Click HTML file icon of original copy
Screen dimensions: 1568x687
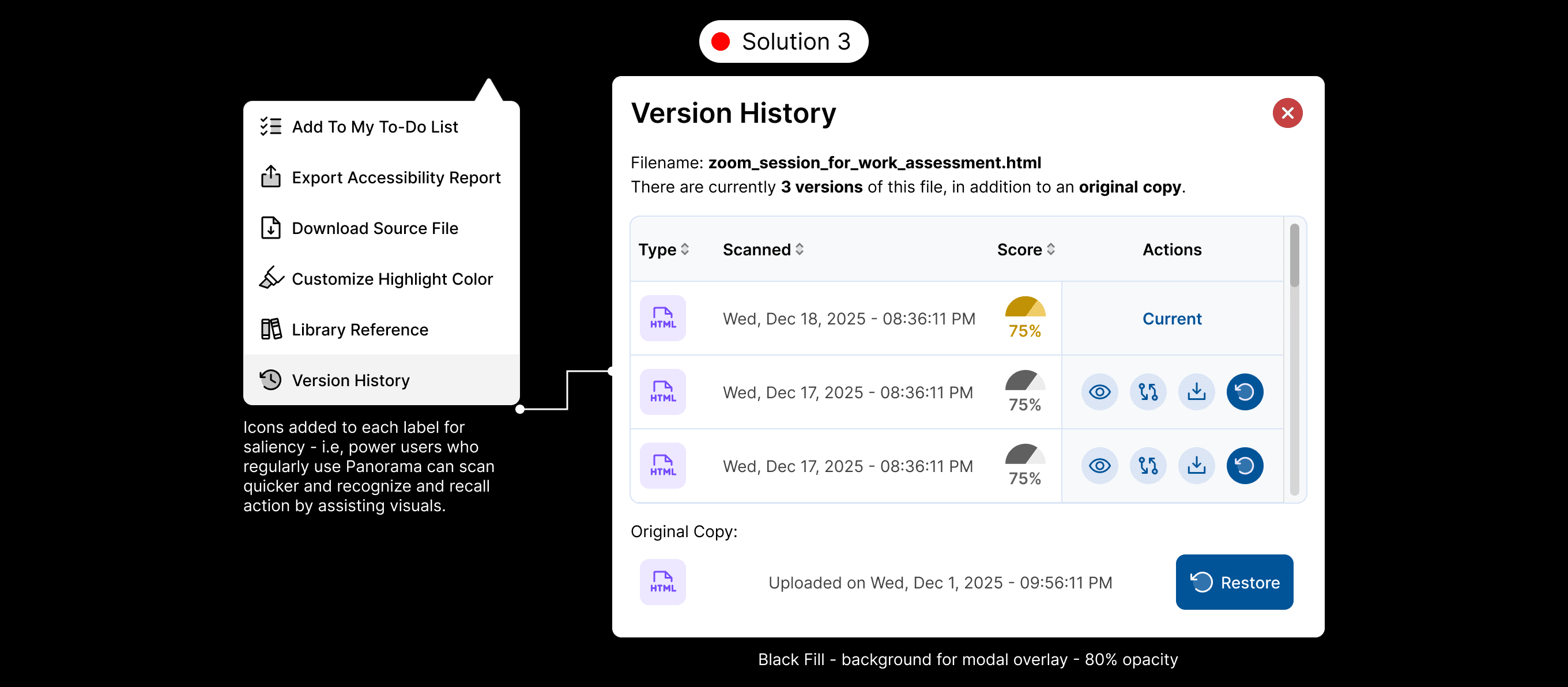662,582
